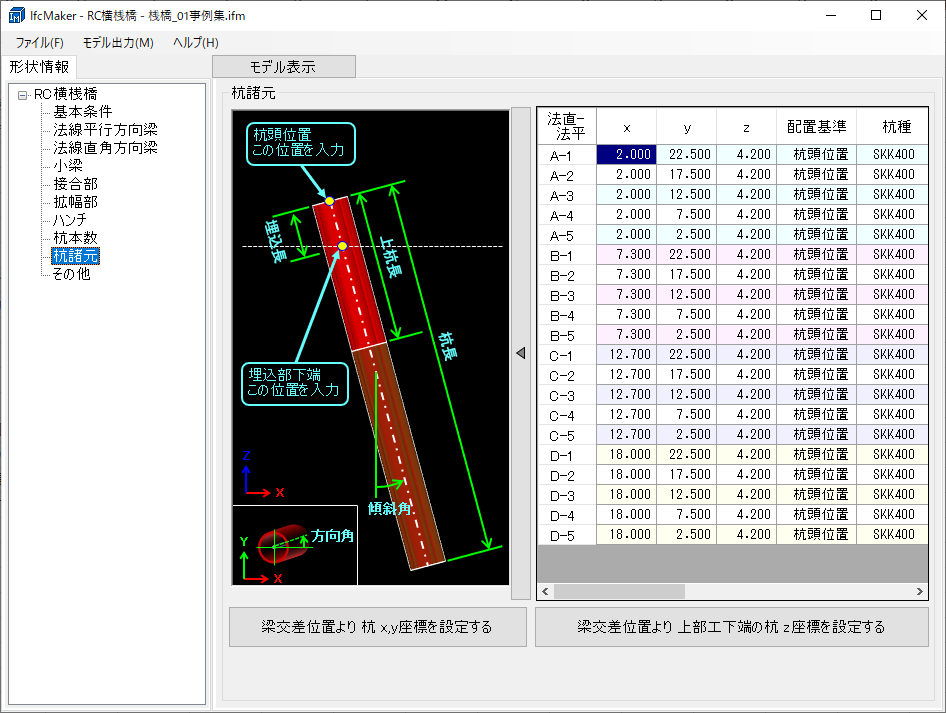946x713 pixels.
Task: Switch to the 形状情報 tab
Action: [x=39, y=66]
